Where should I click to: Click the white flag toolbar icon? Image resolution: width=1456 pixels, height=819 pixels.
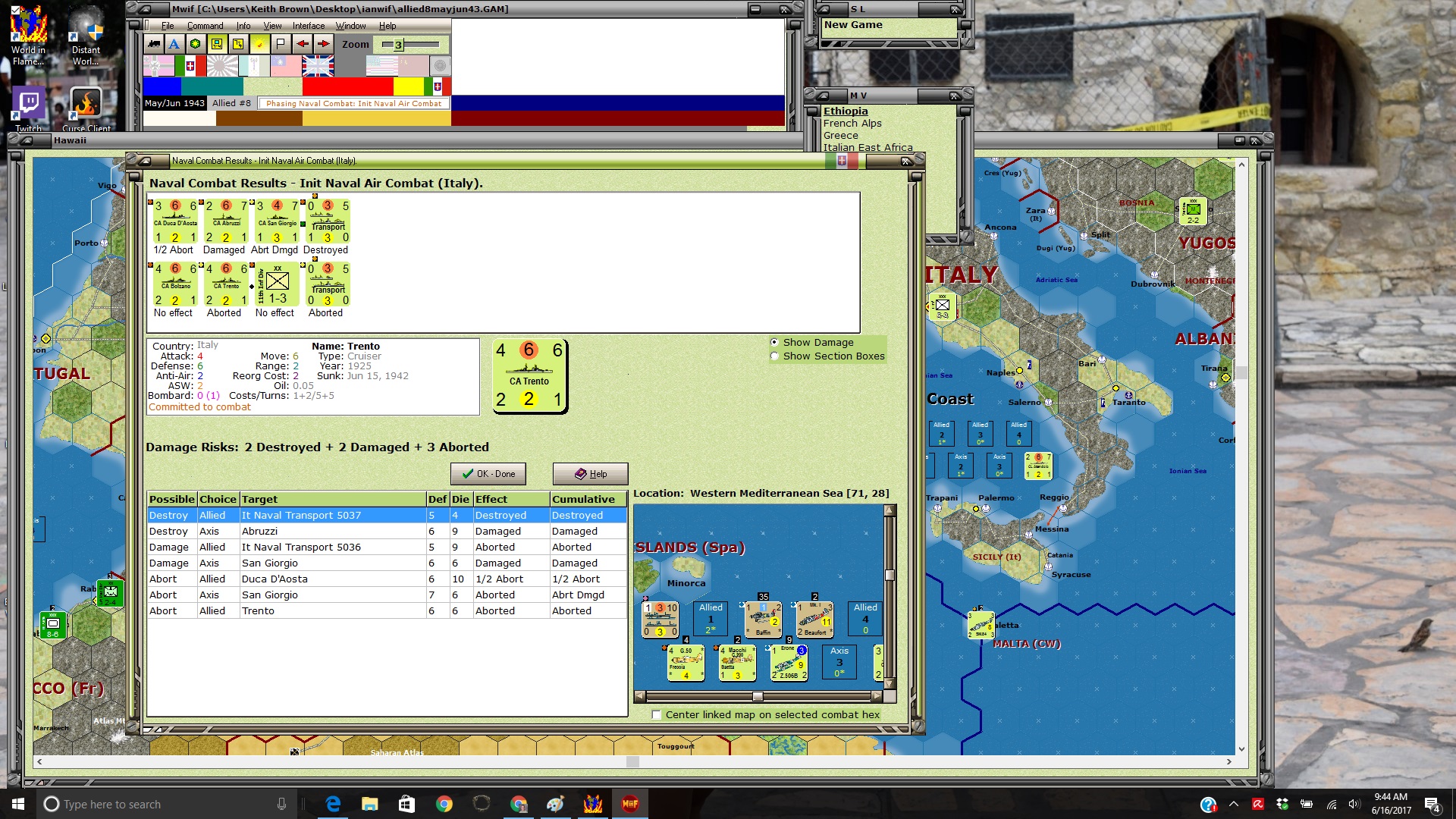[281, 44]
